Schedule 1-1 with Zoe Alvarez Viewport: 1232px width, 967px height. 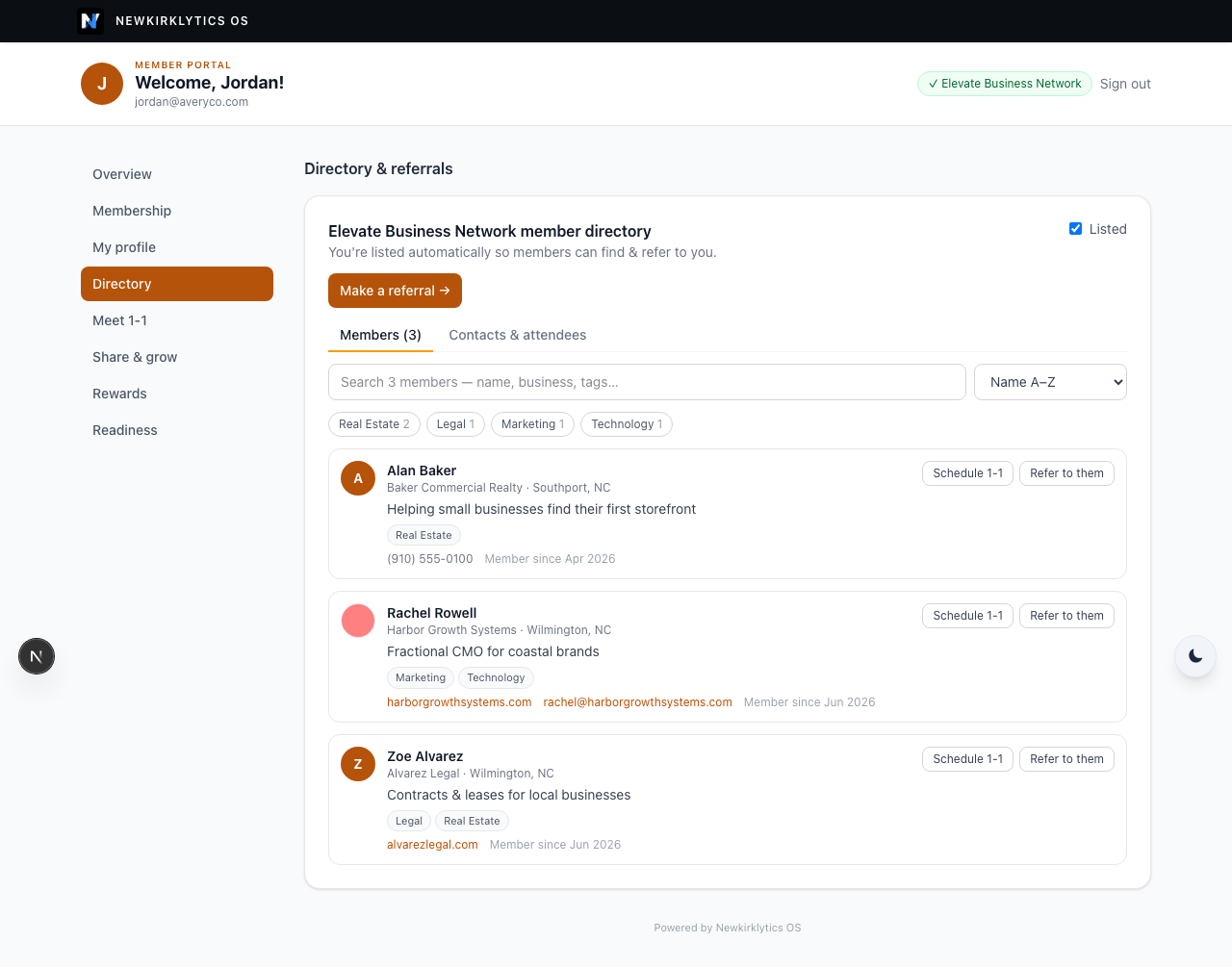(x=967, y=759)
